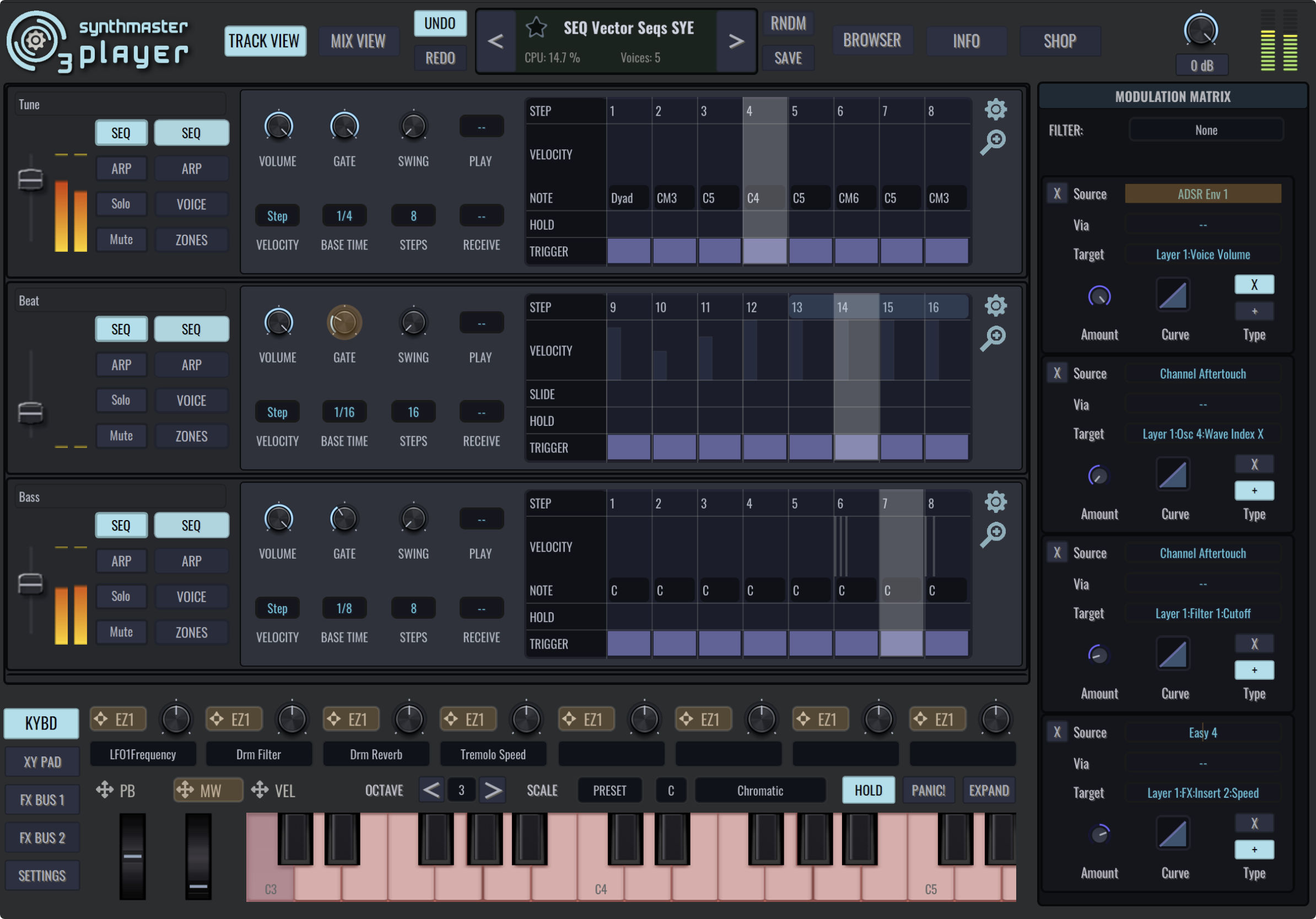Click the Bass track volume fader handle
Screen dimensions: 1316x919
[30, 584]
